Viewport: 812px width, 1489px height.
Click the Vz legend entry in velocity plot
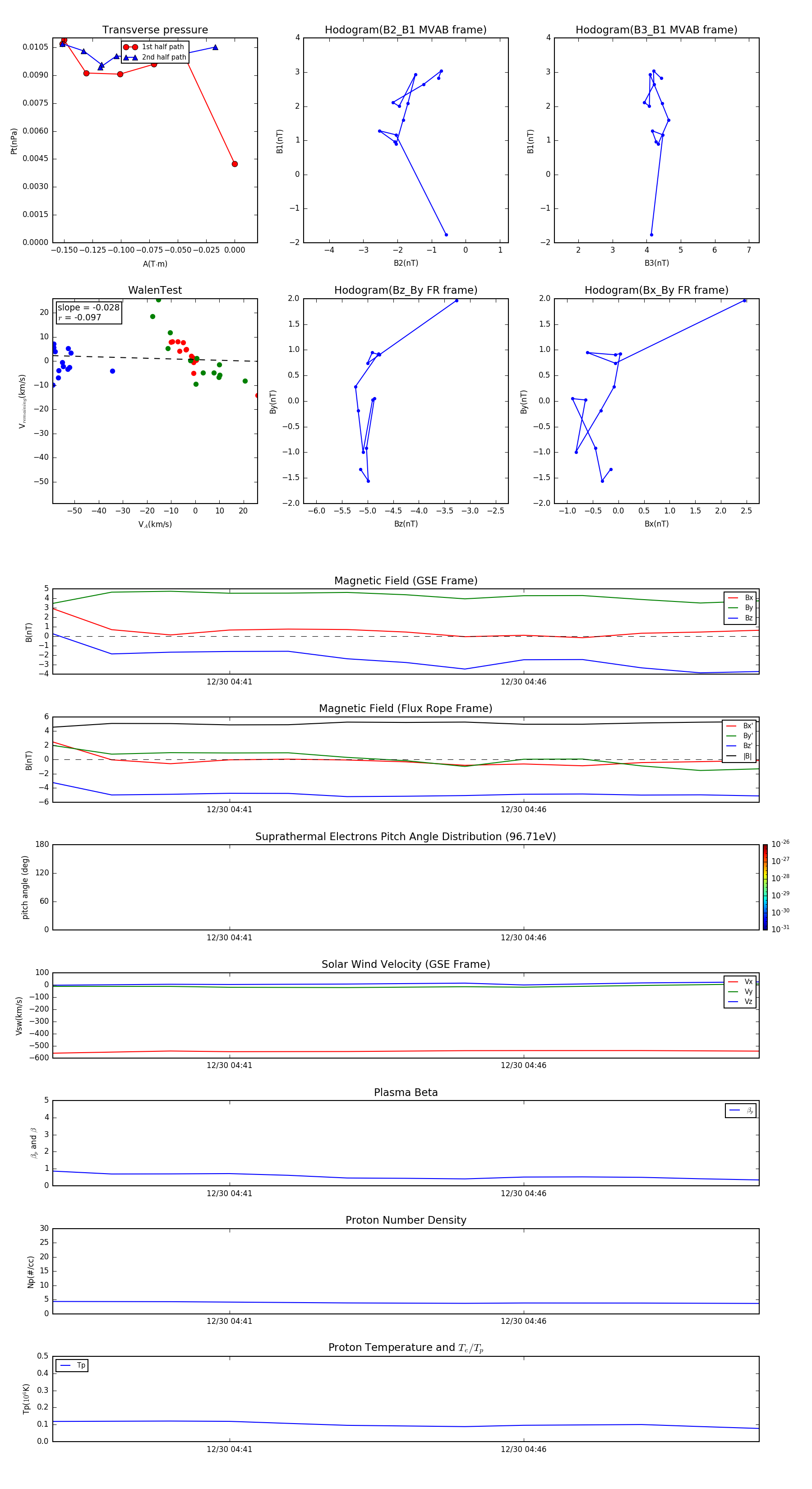(x=740, y=1001)
